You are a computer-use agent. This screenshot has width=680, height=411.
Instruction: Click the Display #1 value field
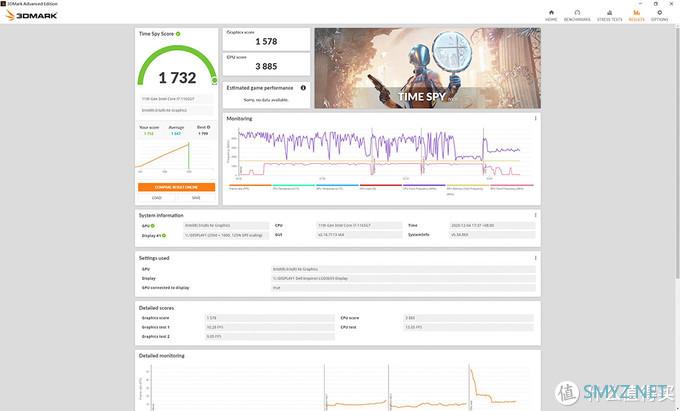(x=226, y=235)
